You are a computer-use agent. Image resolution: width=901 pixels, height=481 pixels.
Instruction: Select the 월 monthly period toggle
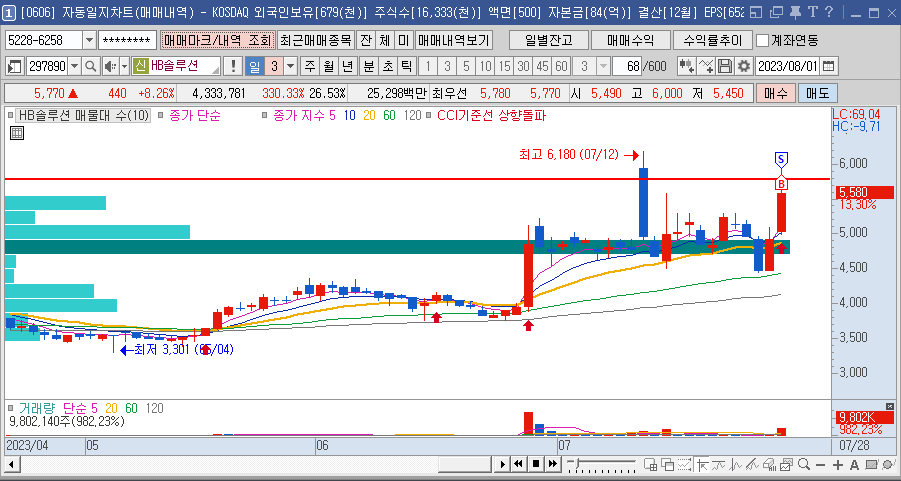tap(328, 66)
